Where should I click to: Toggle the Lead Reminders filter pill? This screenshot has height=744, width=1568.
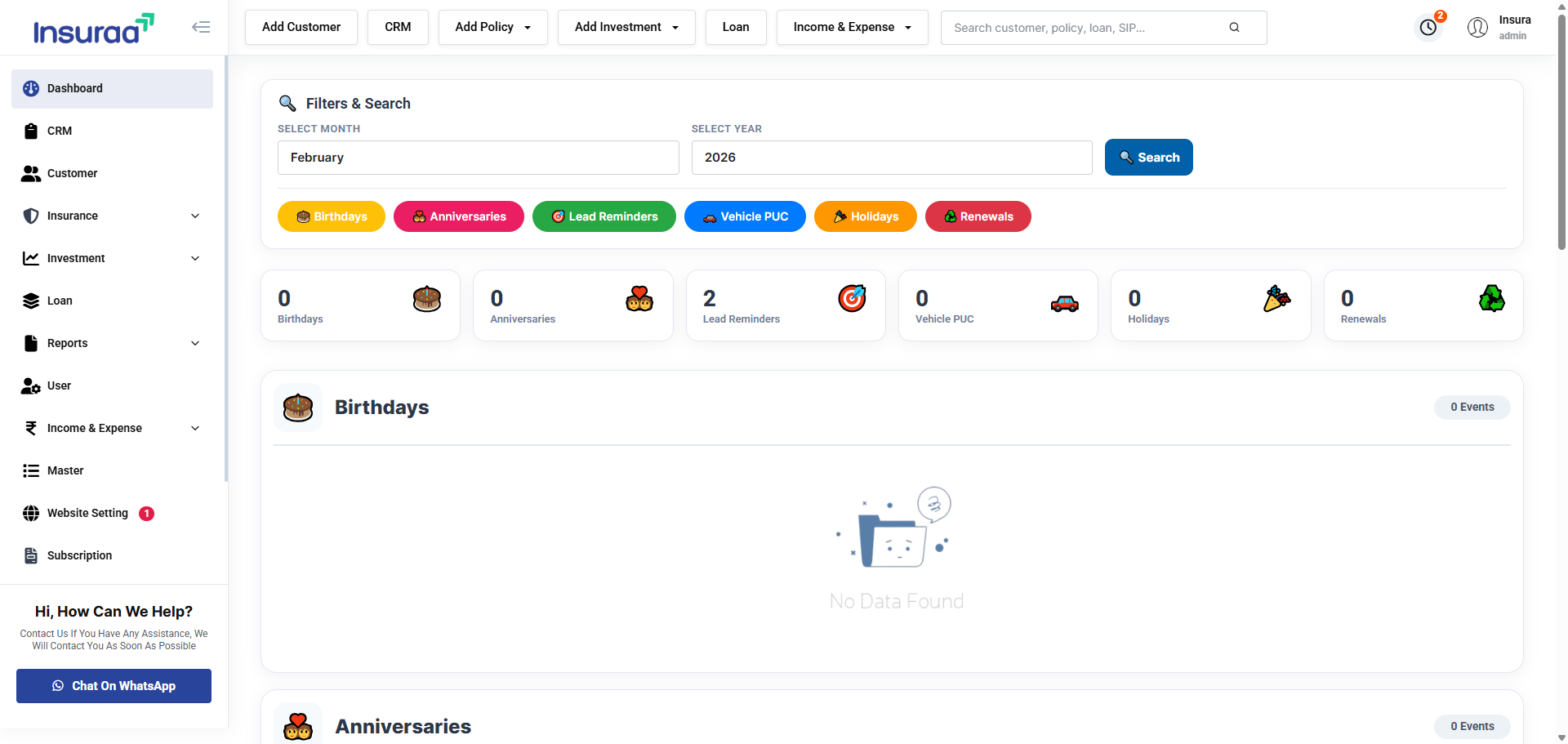[x=604, y=216]
